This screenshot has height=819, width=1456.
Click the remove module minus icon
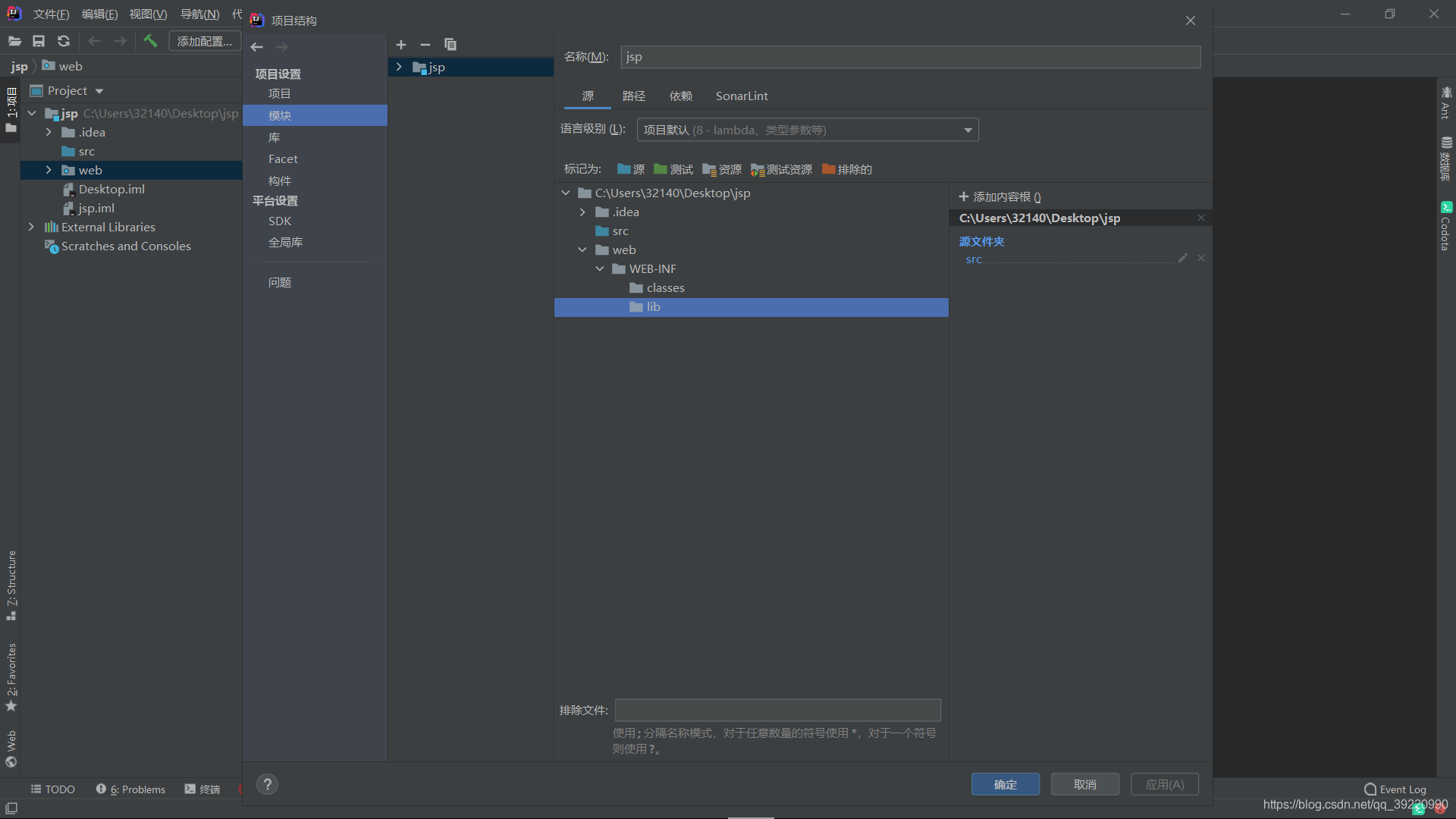(x=425, y=45)
